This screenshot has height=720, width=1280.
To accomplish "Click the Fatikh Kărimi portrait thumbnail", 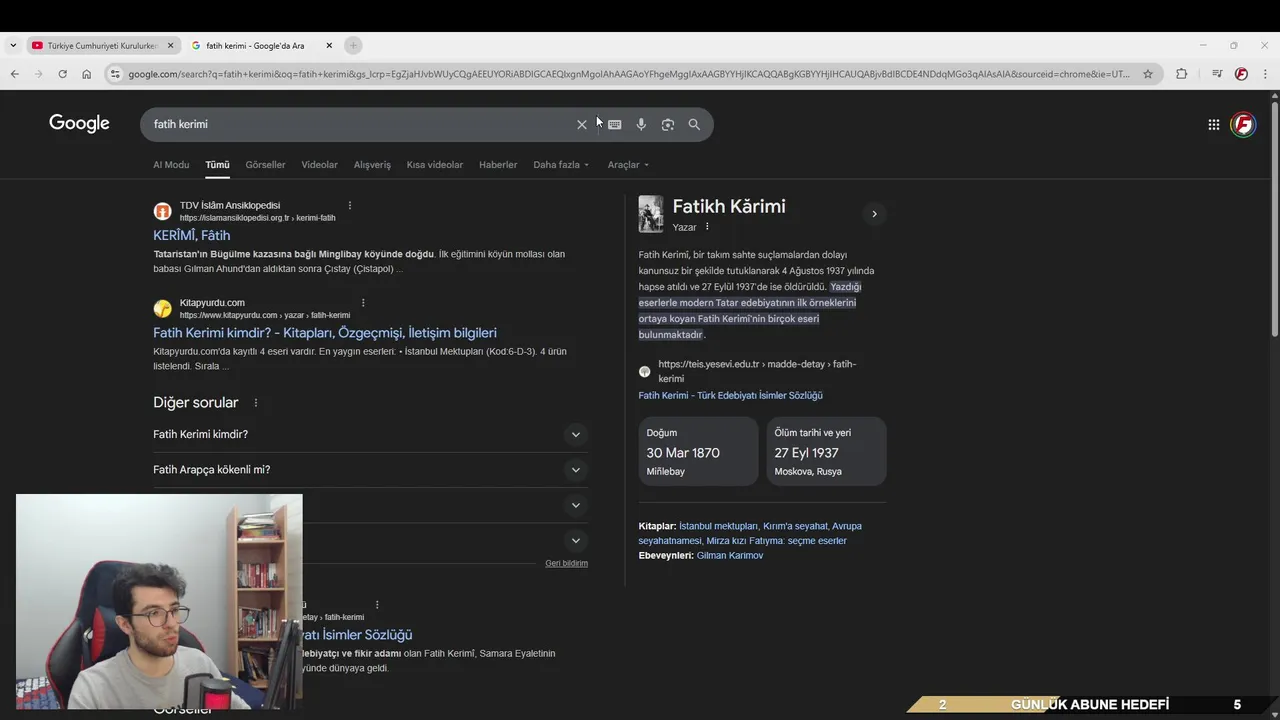I will pos(651,214).
